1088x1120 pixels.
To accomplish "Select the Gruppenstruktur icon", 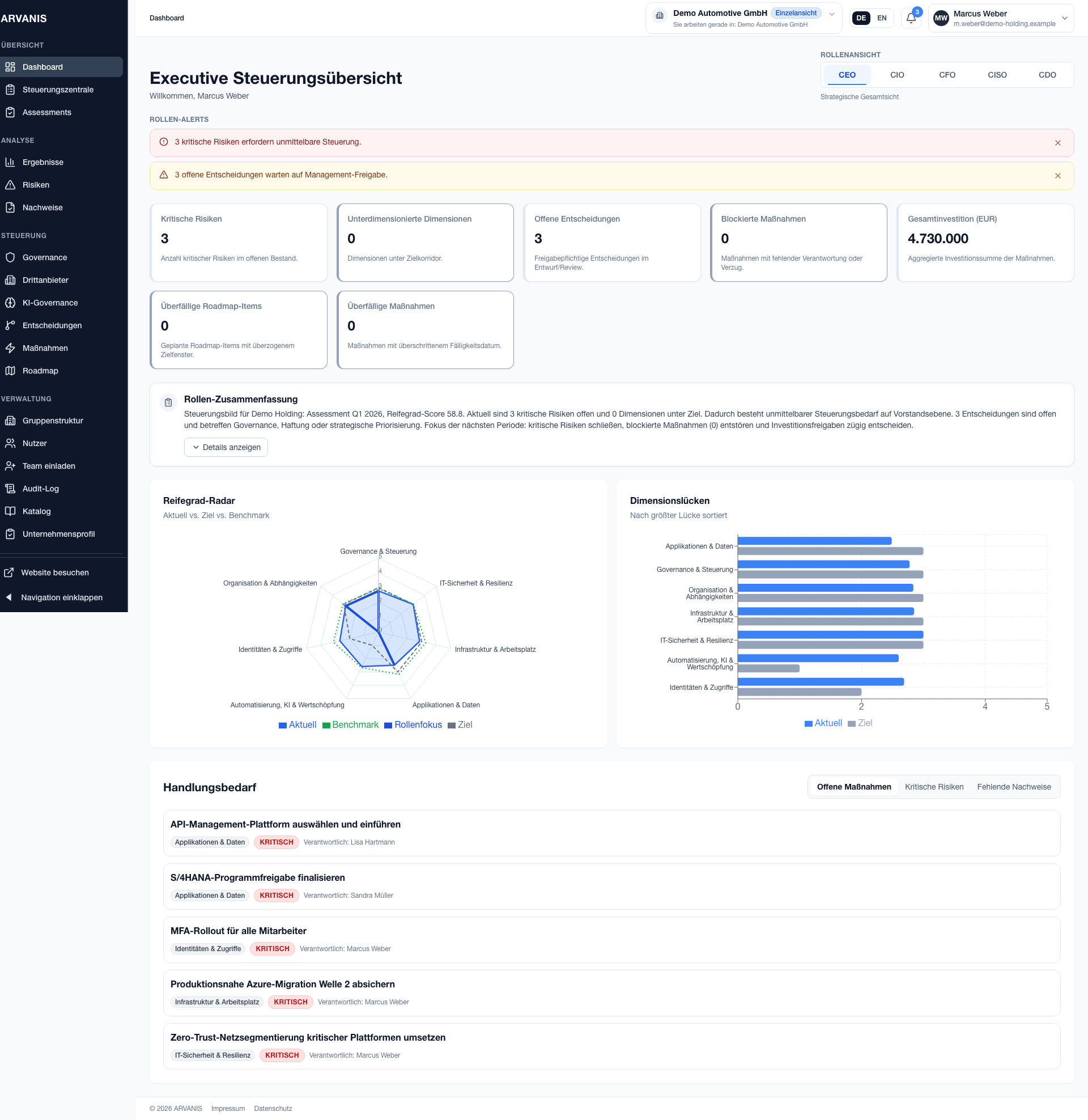I will [10, 421].
